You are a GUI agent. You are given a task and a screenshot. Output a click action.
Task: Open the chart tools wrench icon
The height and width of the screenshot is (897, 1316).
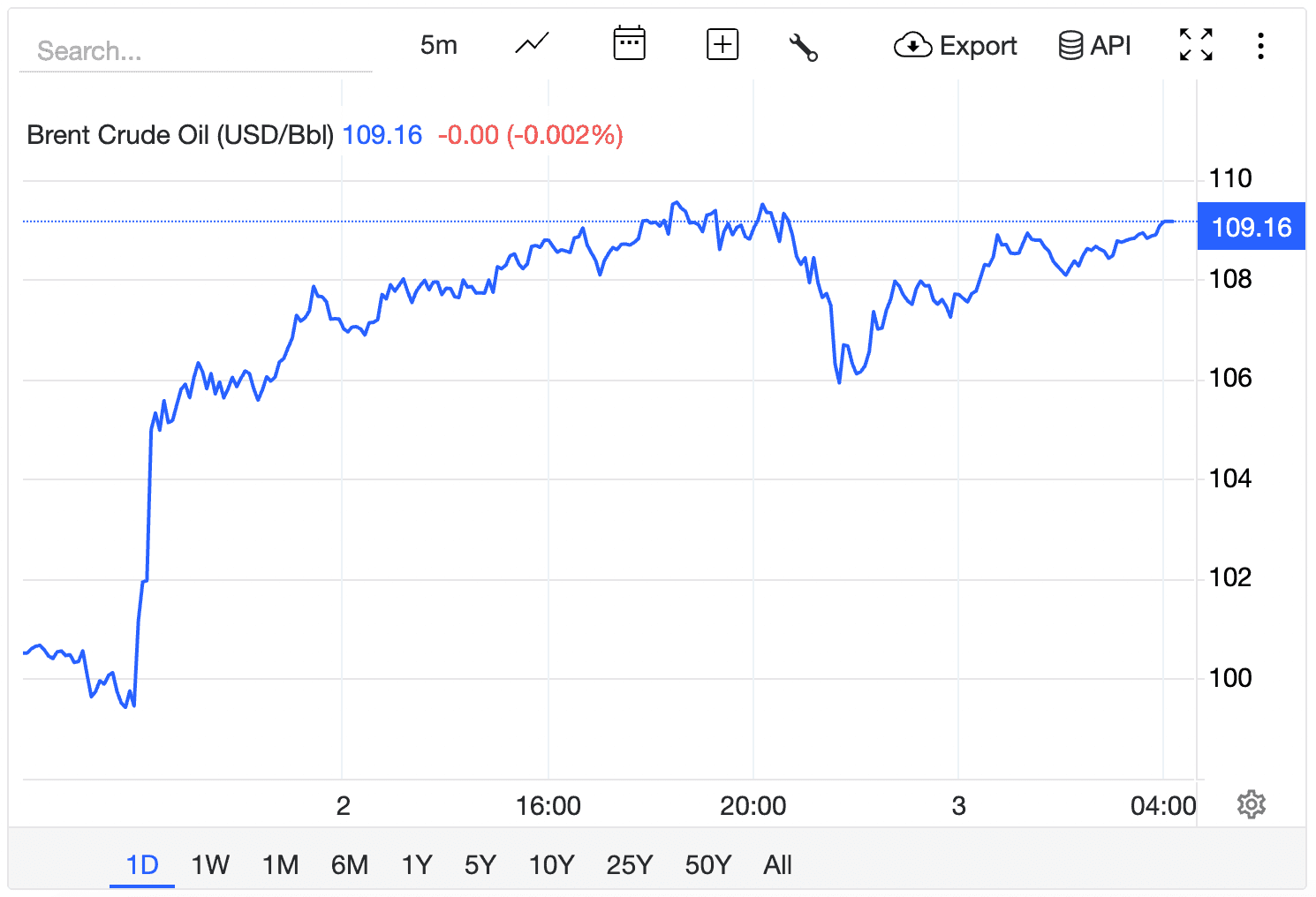[804, 46]
